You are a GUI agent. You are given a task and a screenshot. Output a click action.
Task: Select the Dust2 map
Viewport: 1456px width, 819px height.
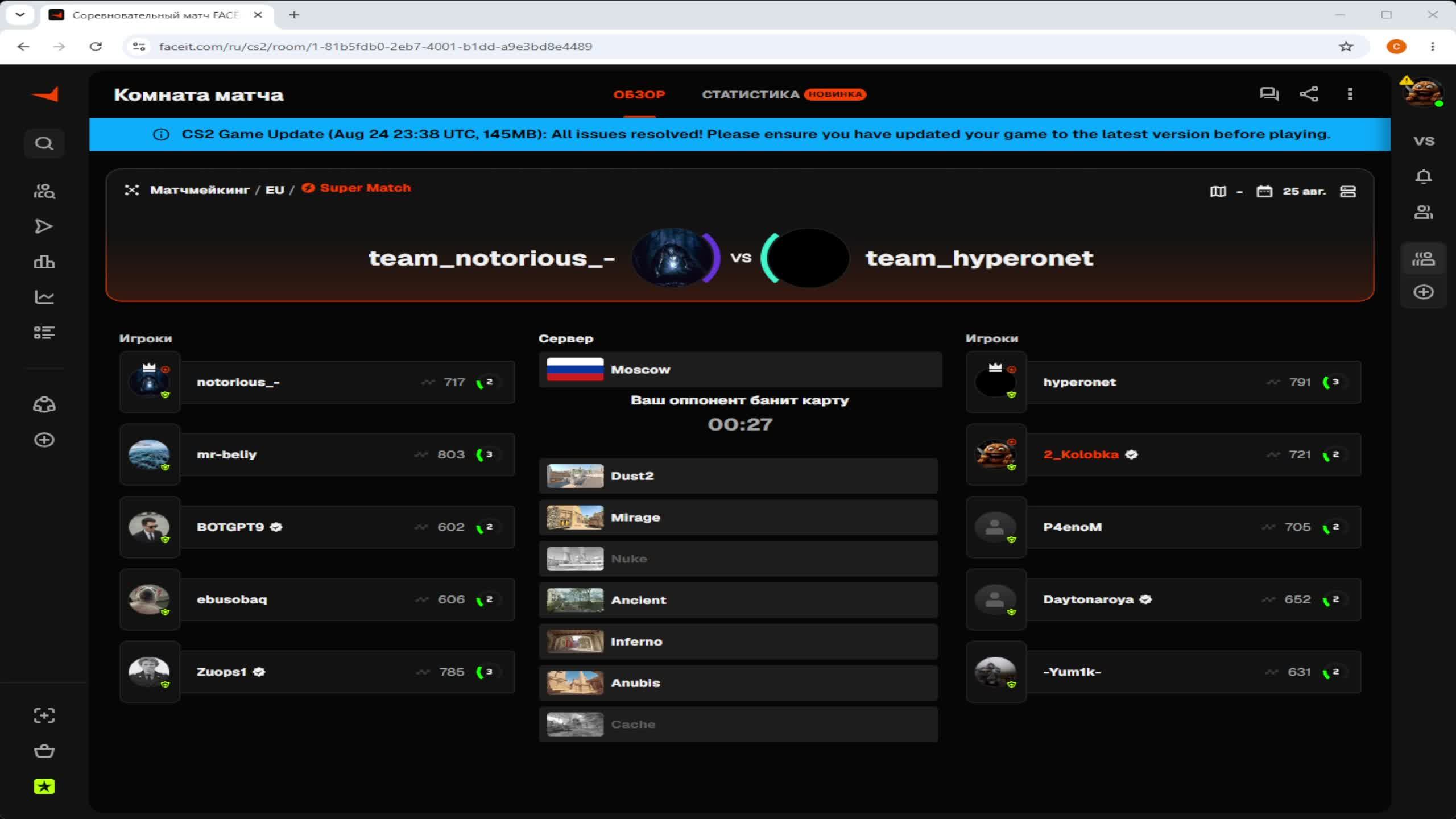738,476
